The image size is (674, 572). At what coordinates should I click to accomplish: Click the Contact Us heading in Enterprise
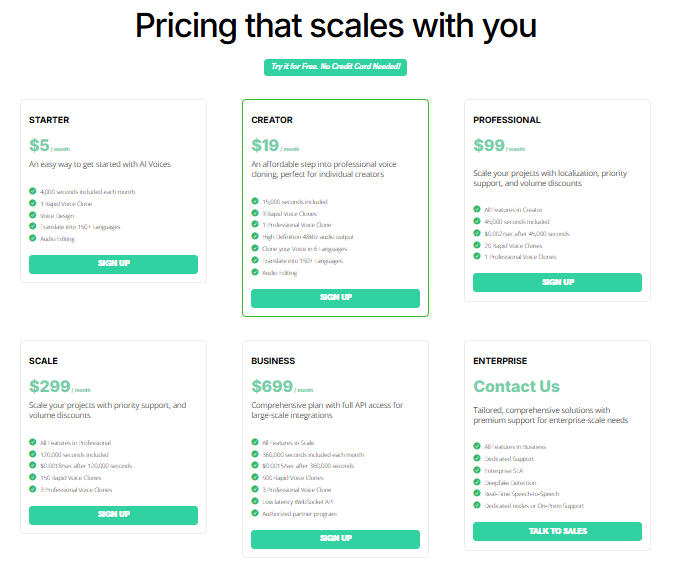[x=516, y=386]
